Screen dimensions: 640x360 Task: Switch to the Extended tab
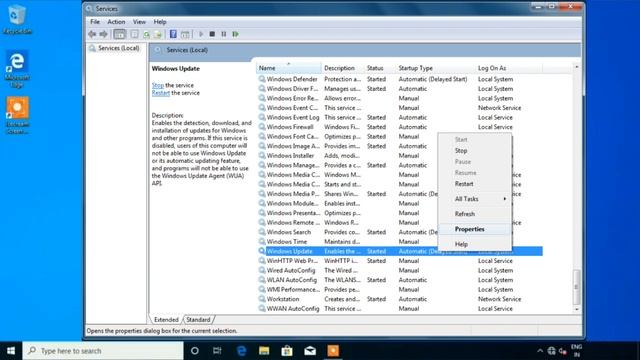click(x=166, y=320)
